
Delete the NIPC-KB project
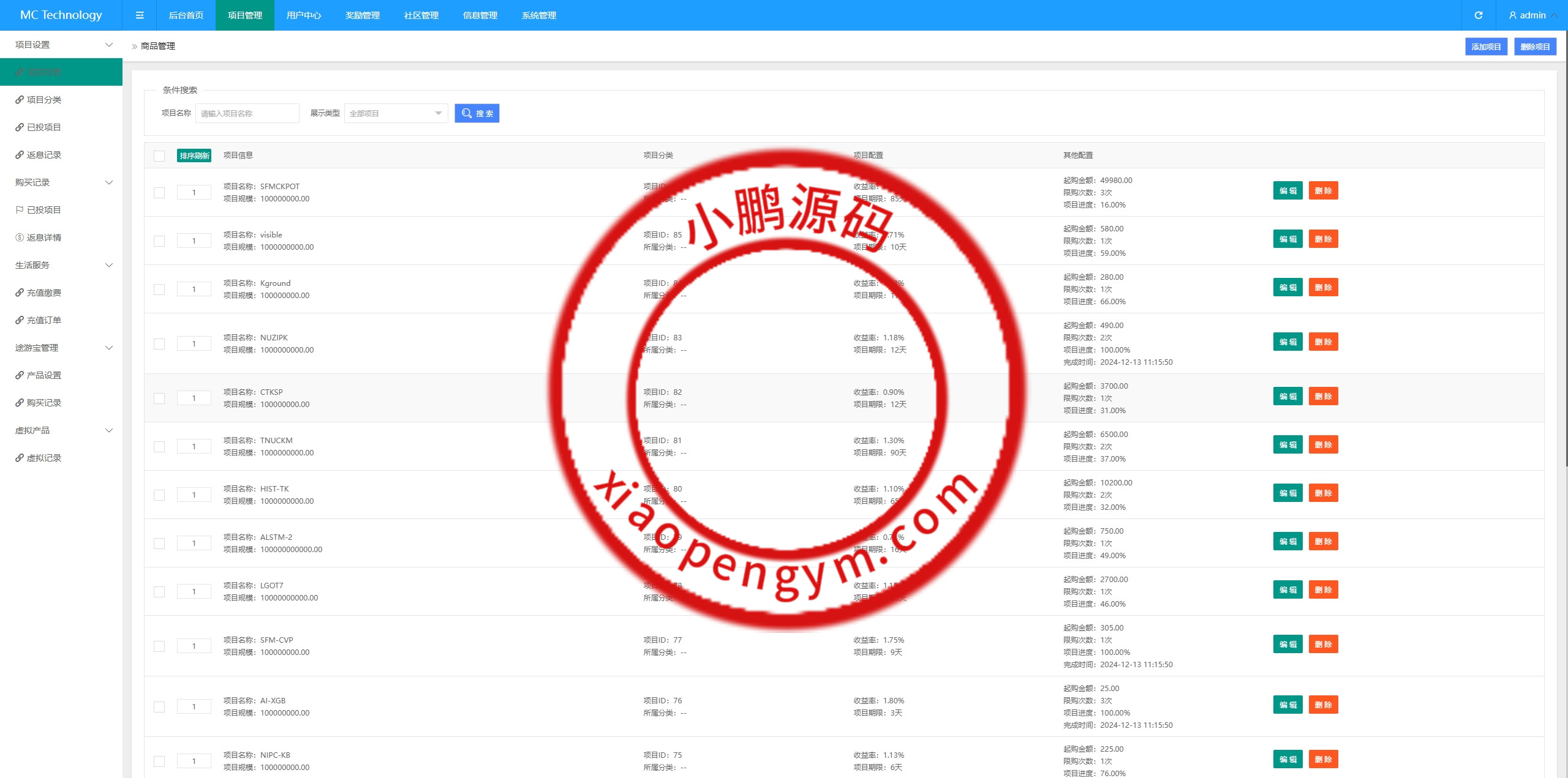[x=1323, y=759]
